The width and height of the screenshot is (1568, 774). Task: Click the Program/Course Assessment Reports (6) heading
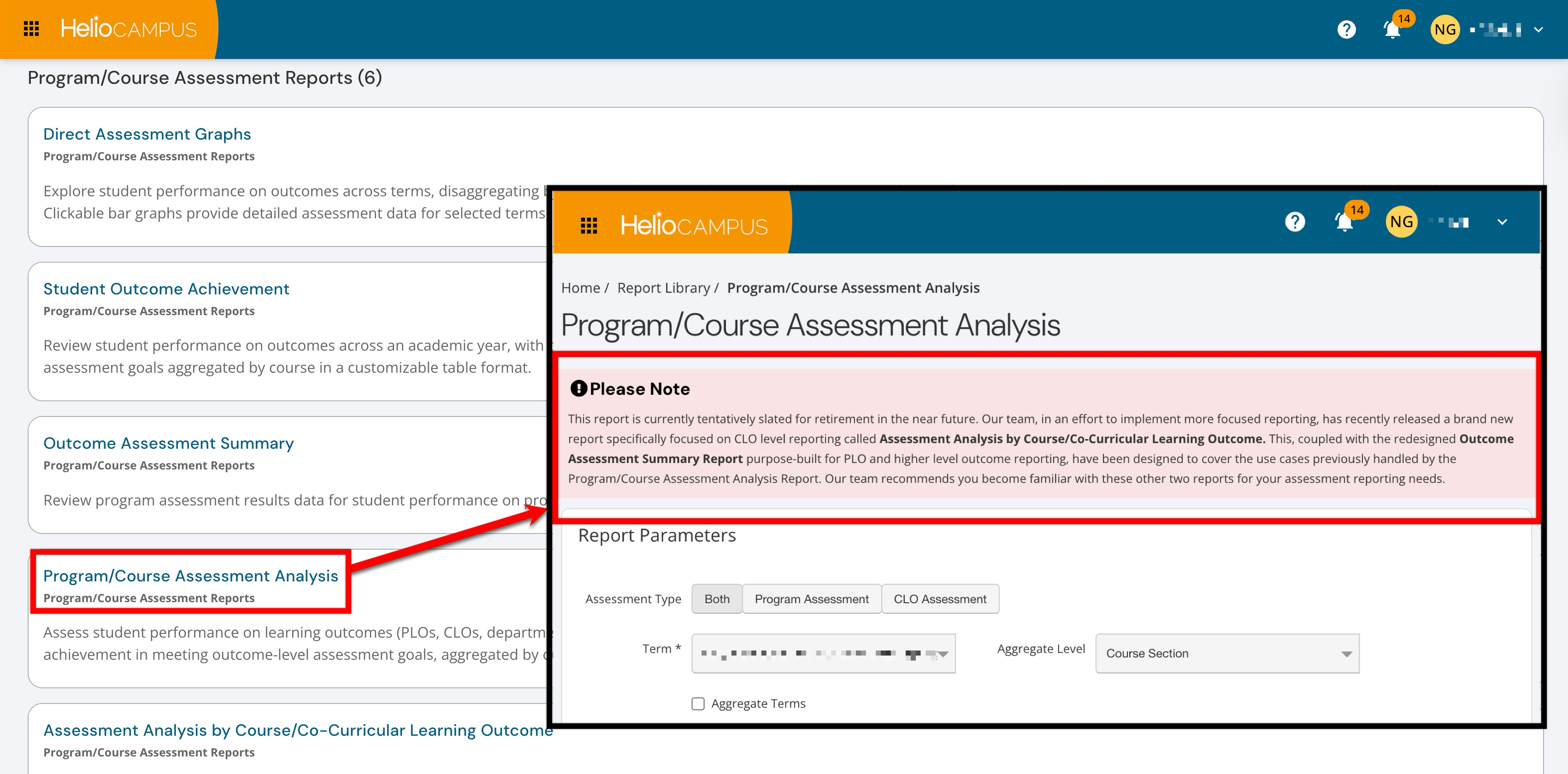click(x=205, y=77)
